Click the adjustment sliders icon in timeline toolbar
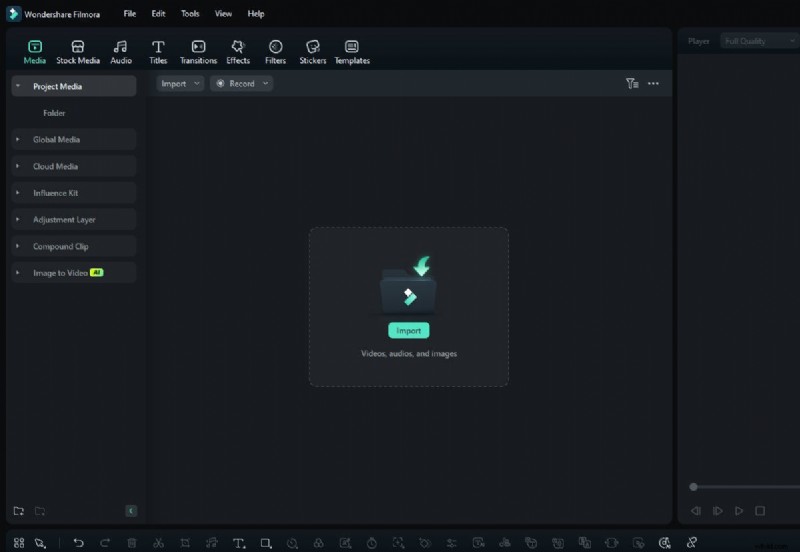The height and width of the screenshot is (552, 800). tap(452, 543)
